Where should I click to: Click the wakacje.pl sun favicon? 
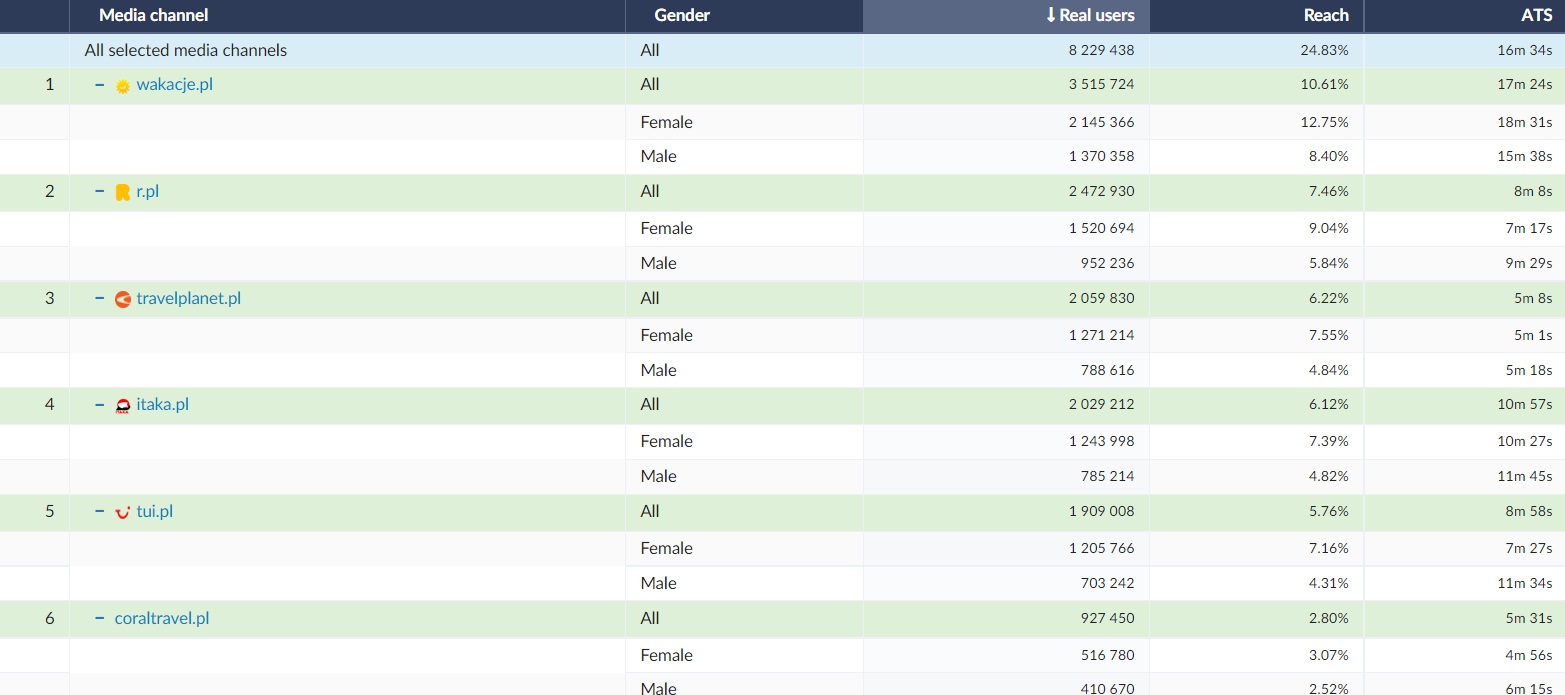pos(123,86)
